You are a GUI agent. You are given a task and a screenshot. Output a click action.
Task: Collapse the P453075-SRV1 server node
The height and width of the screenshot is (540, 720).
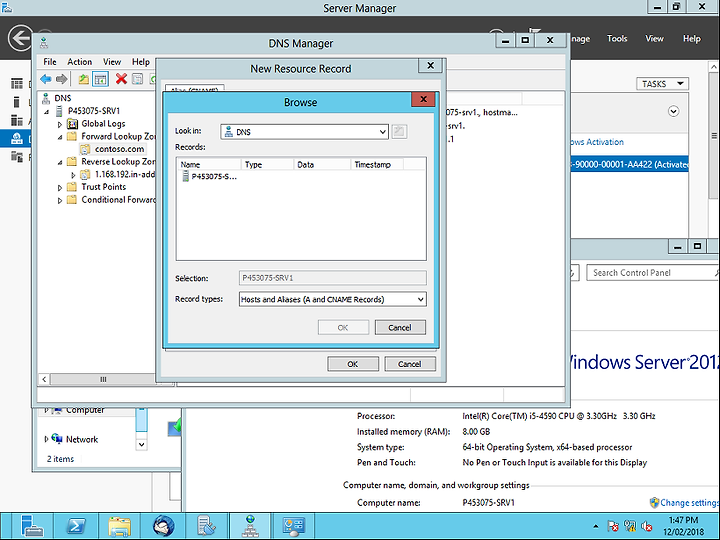(x=46, y=112)
